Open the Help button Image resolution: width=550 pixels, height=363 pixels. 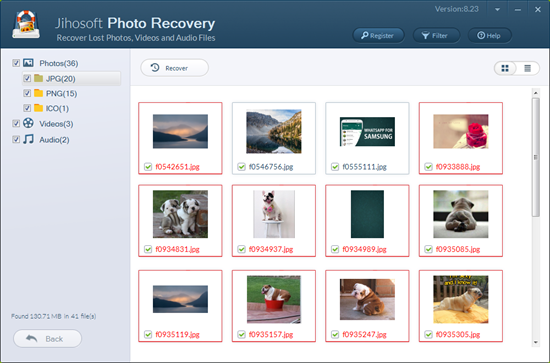click(489, 35)
